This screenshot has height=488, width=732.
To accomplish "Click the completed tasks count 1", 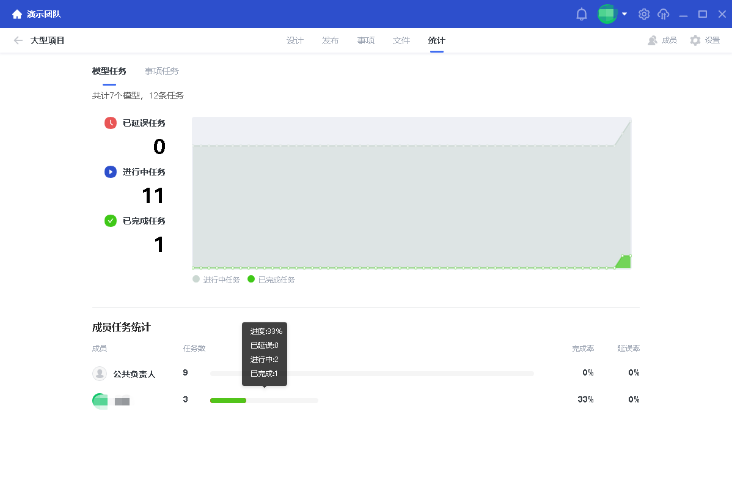I will click(159, 245).
